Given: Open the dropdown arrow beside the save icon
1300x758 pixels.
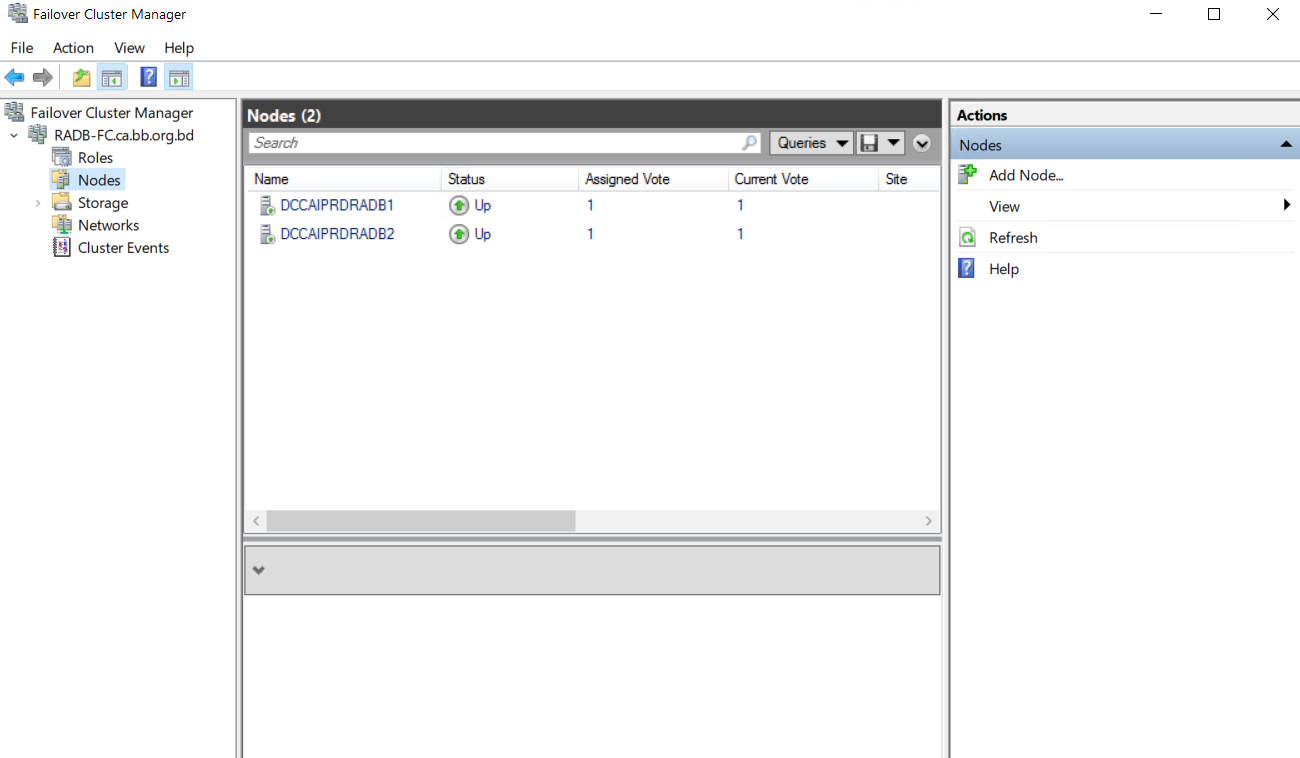Looking at the screenshot, I should coord(893,143).
